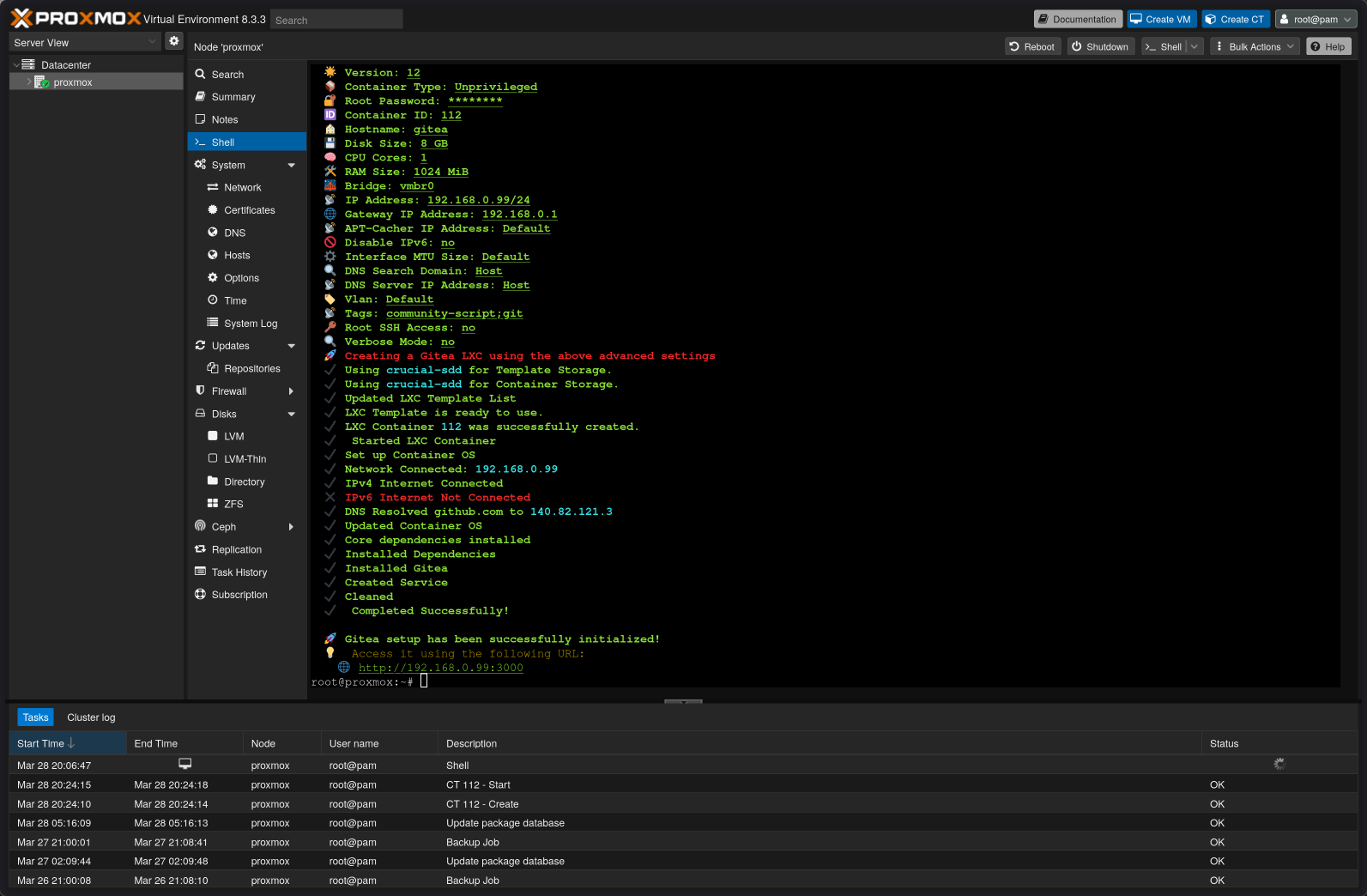The height and width of the screenshot is (896, 1367).
Task: Open the root@pam user menu
Action: click(1314, 19)
